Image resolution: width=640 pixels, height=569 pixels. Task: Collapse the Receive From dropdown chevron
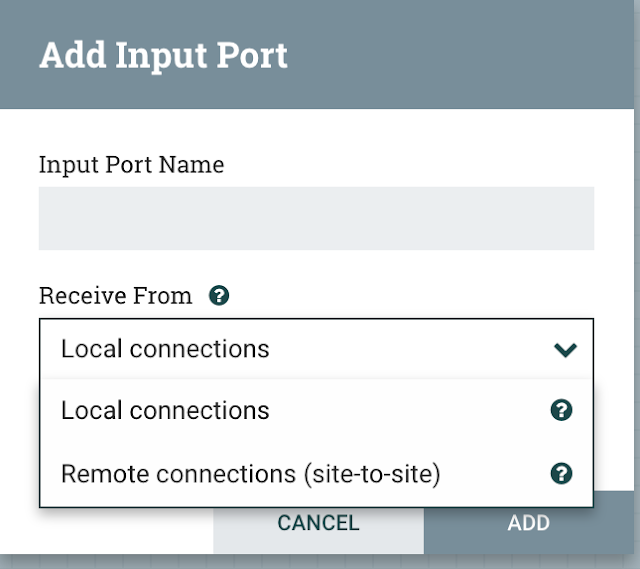[x=565, y=350]
